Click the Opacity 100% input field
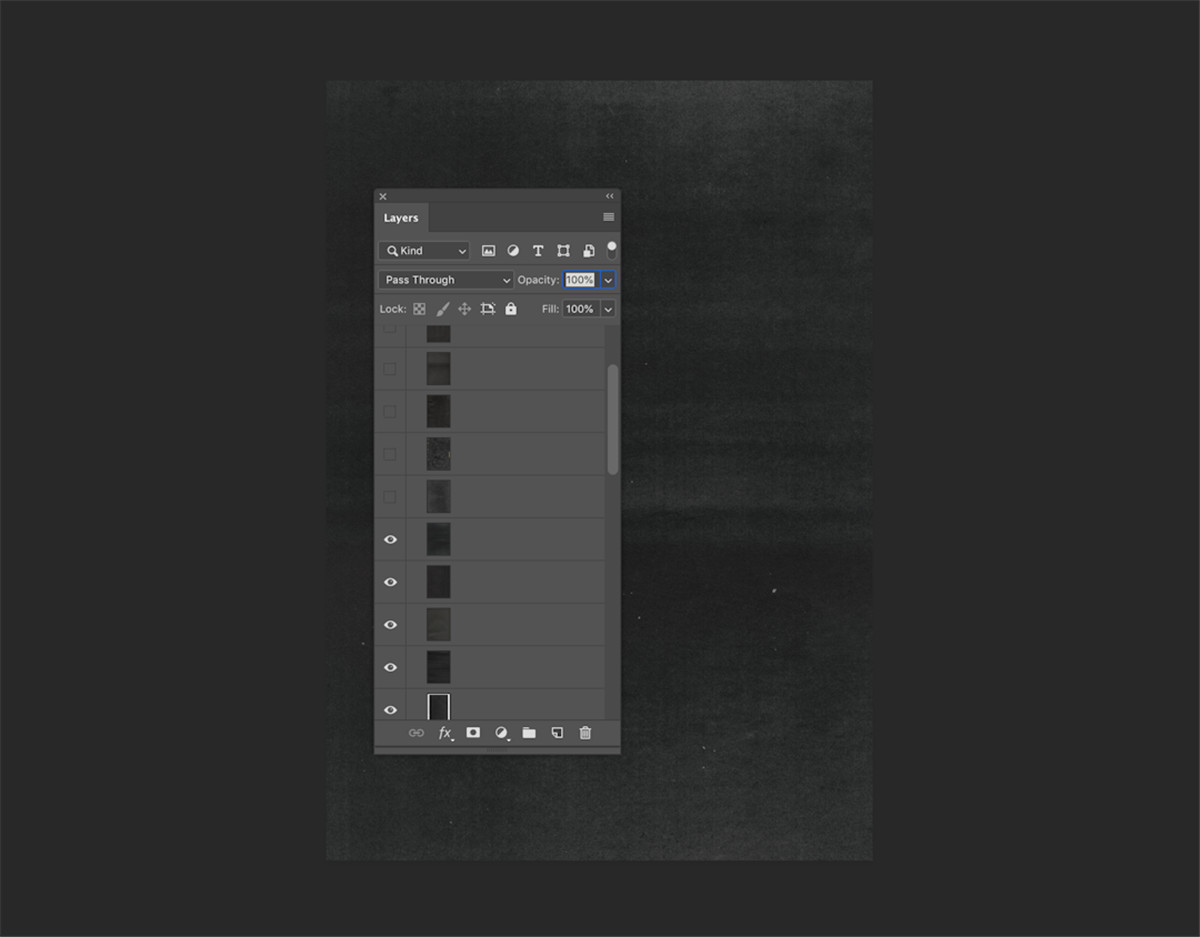 [x=580, y=280]
